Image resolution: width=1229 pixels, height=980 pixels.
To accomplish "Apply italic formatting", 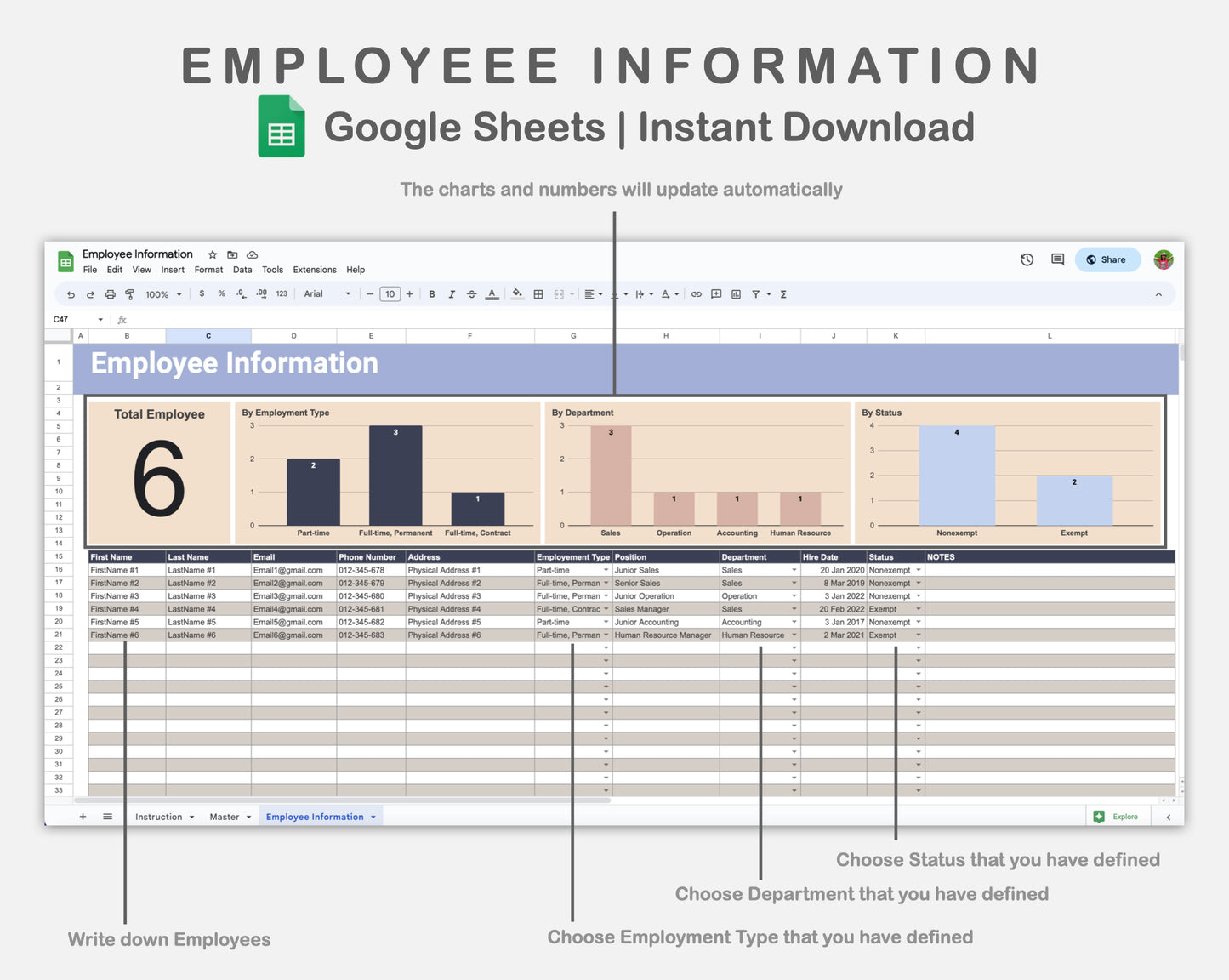I will point(452,293).
